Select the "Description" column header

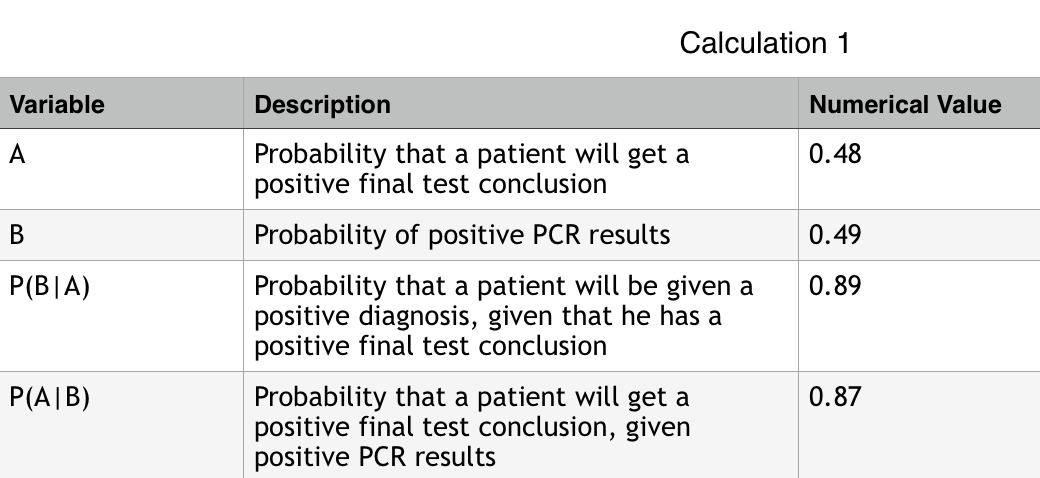[x=322, y=104]
